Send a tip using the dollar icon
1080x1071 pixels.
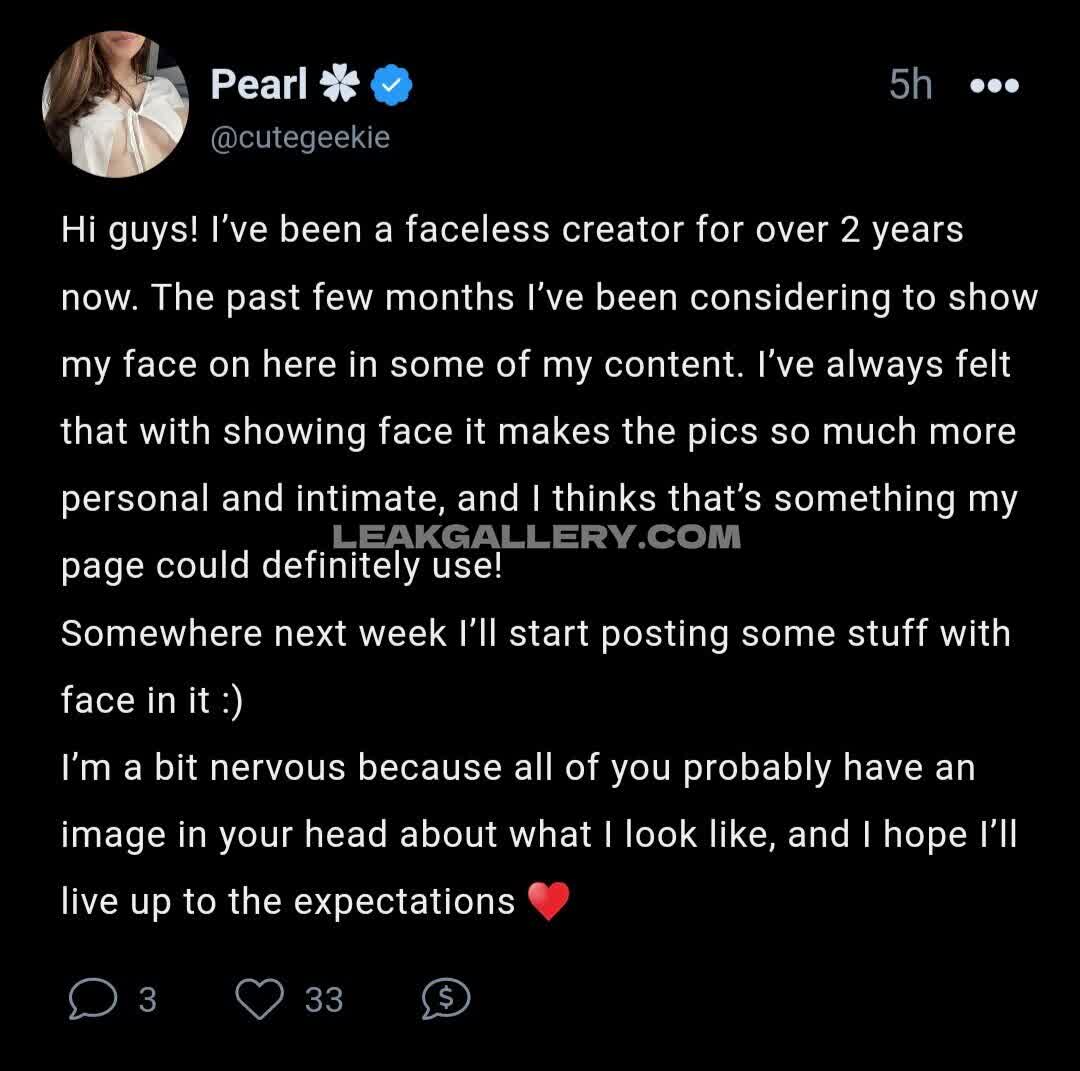tap(446, 998)
